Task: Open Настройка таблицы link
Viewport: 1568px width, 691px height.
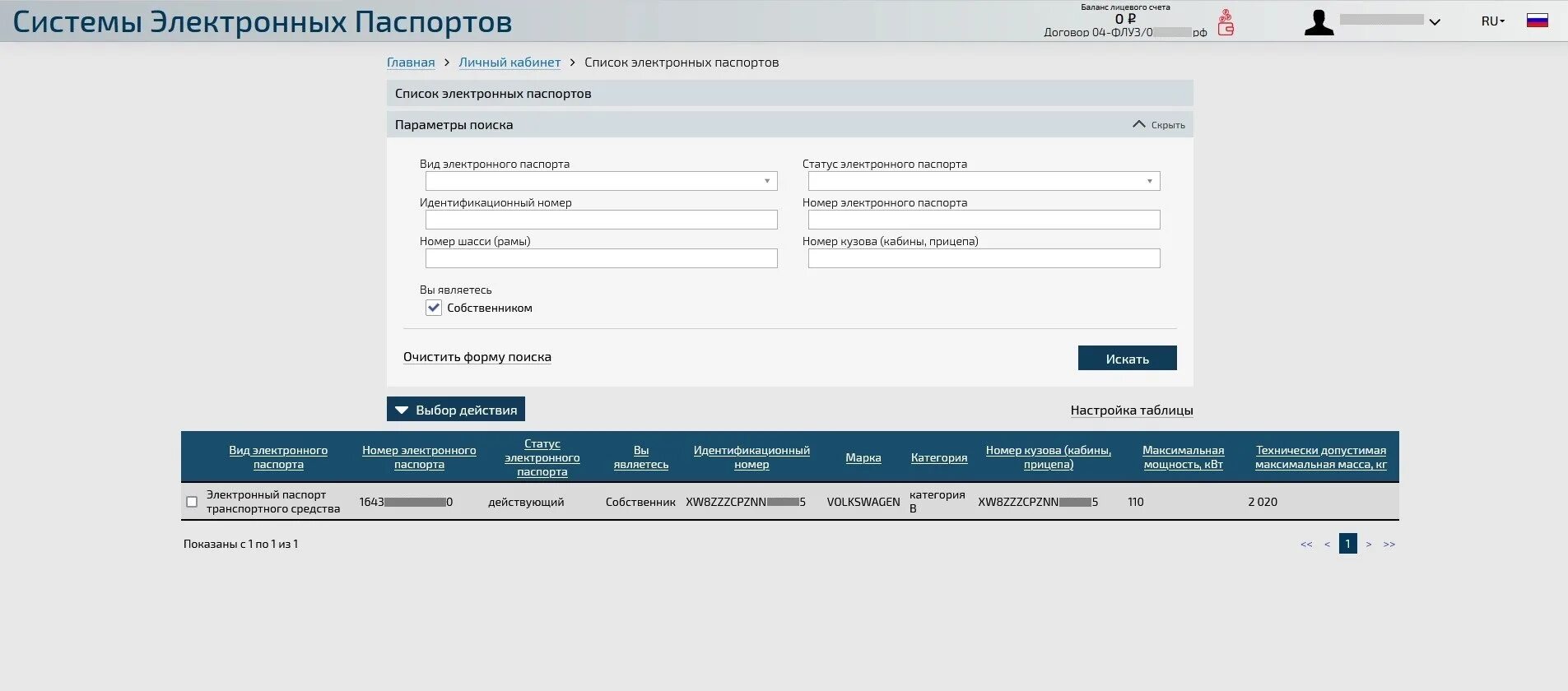Action: click(1132, 410)
